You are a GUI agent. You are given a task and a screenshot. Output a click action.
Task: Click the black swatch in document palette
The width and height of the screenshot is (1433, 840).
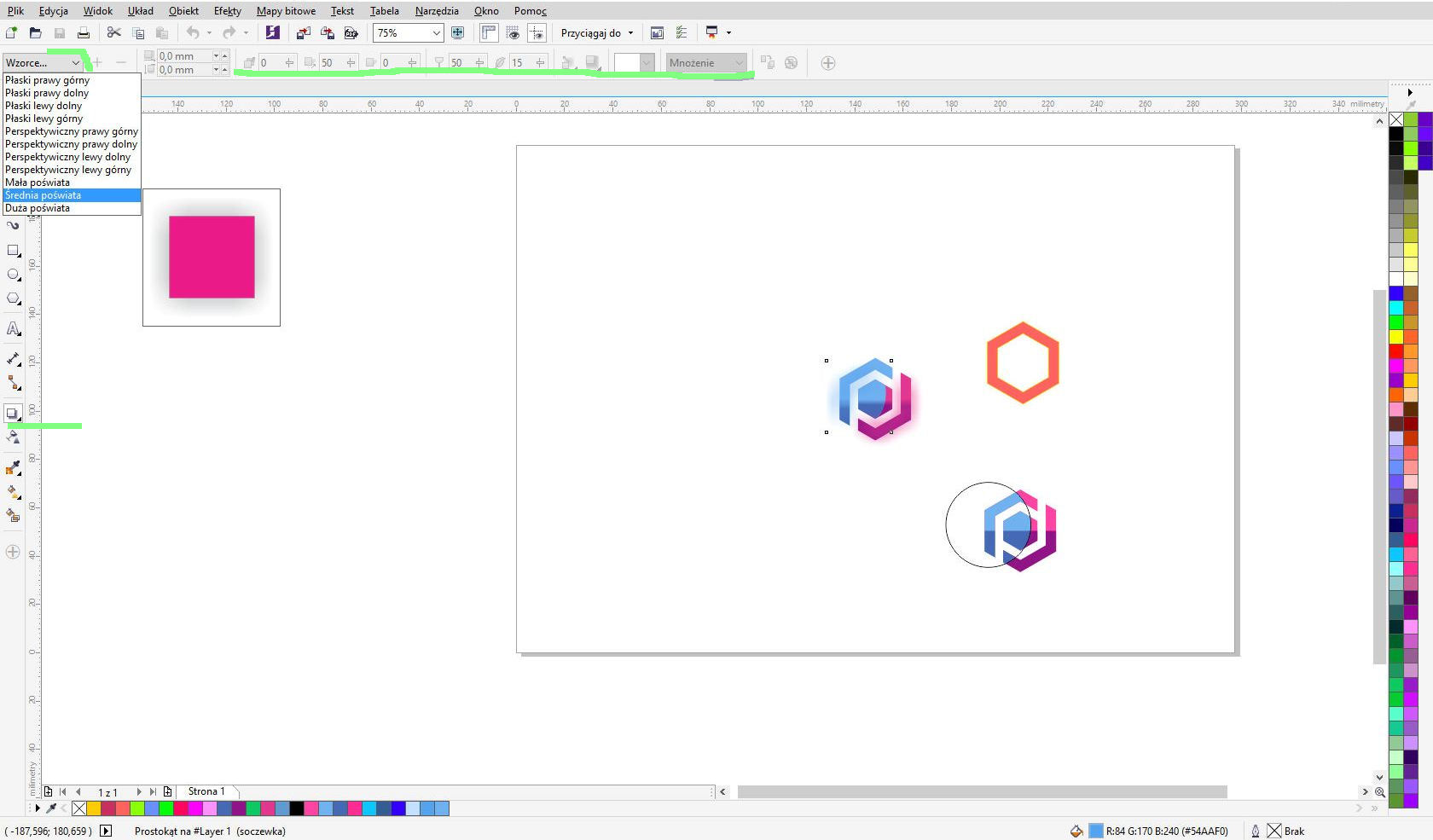point(296,808)
